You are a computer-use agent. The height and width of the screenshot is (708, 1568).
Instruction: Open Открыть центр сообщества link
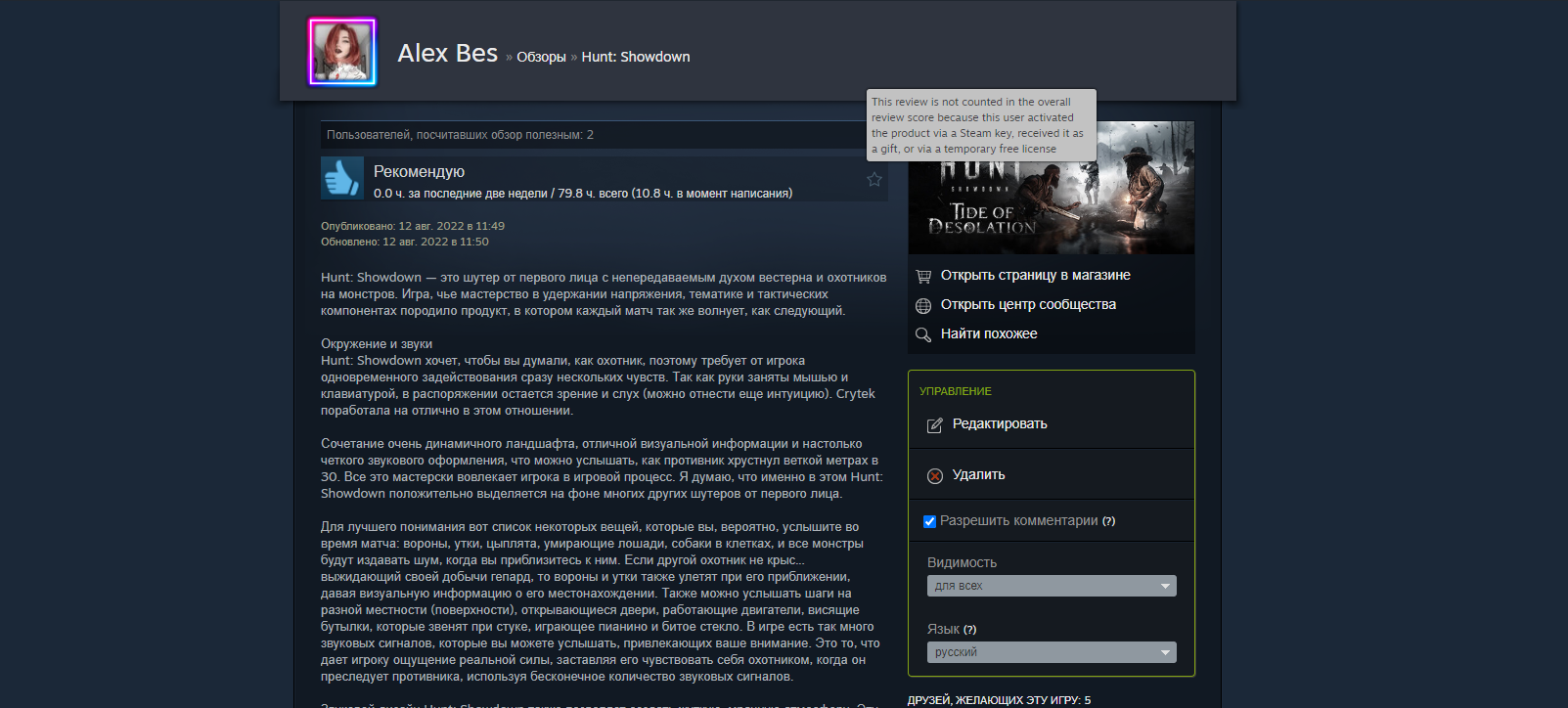click(1028, 304)
